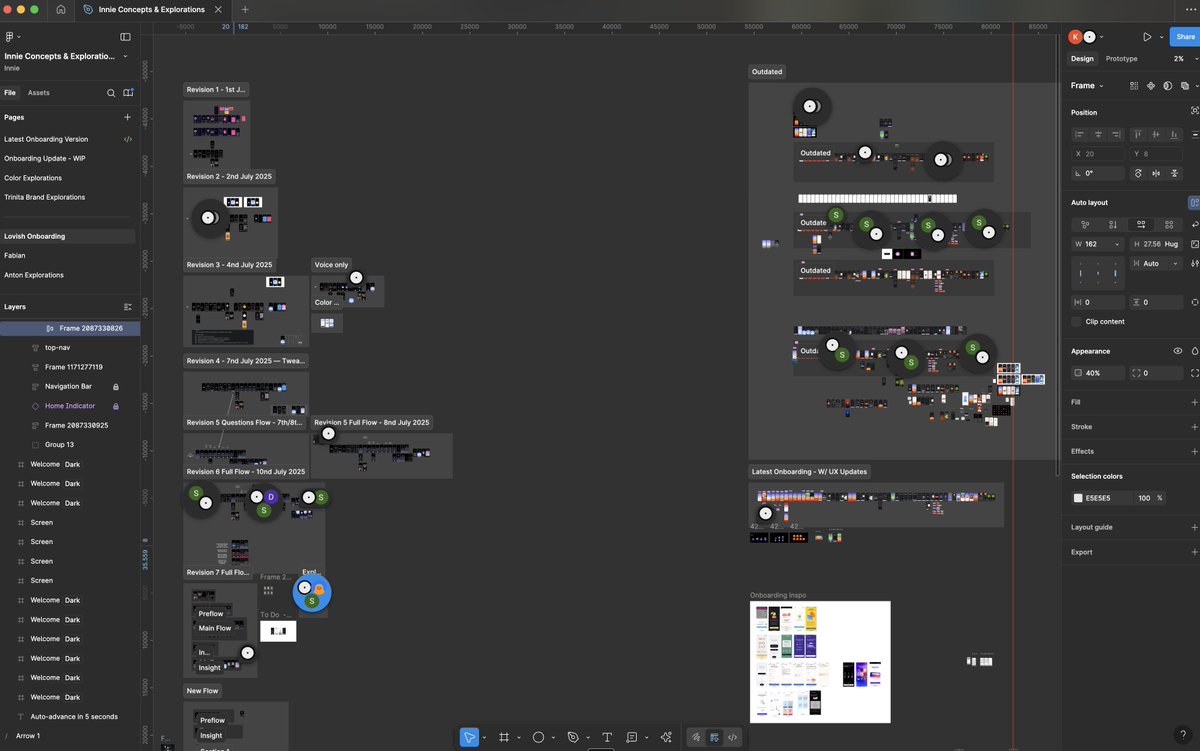1200x751 pixels.
Task: Open the Assets tab
Action: coord(40,92)
